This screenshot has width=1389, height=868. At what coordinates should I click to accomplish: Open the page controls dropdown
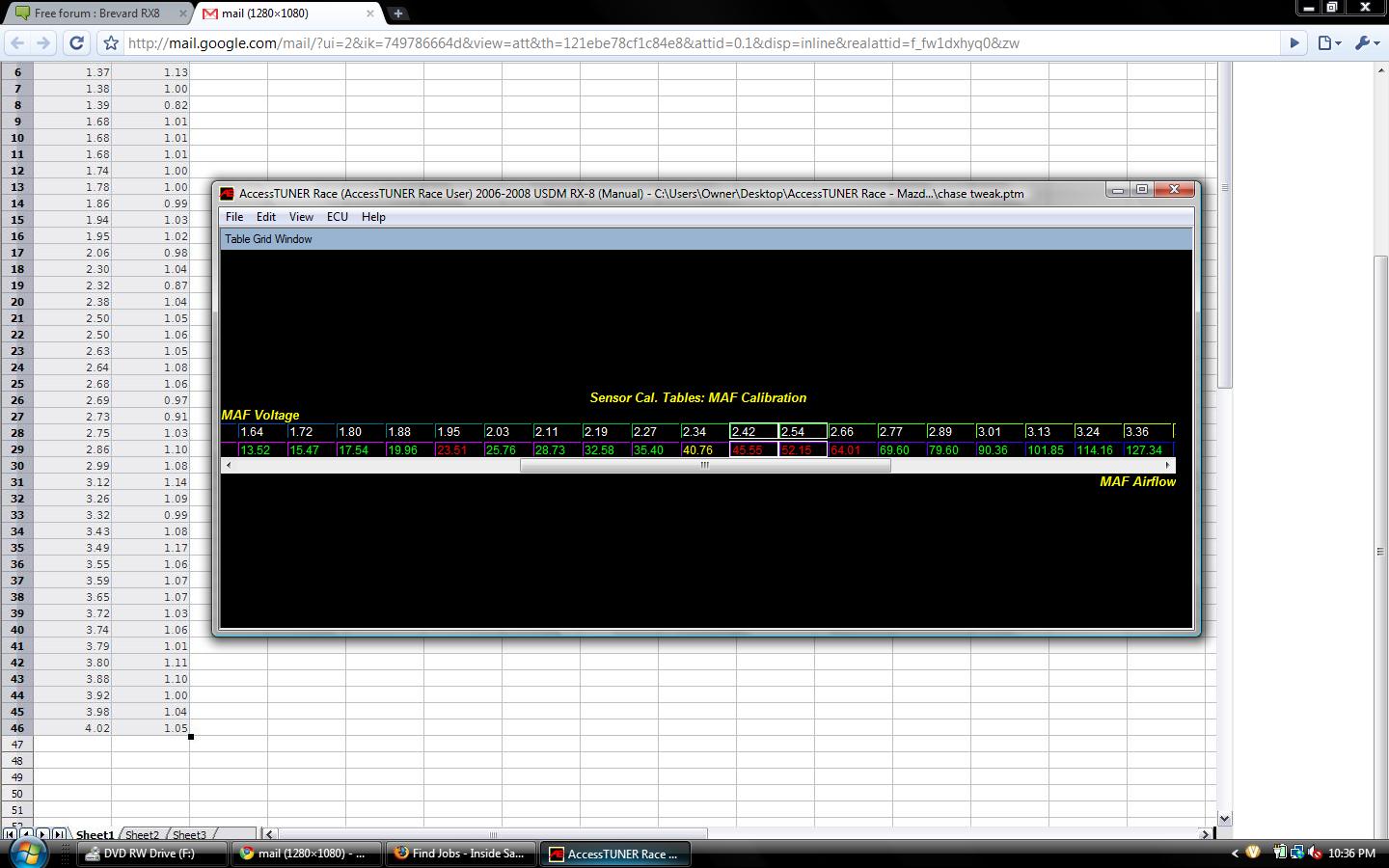(x=1329, y=43)
